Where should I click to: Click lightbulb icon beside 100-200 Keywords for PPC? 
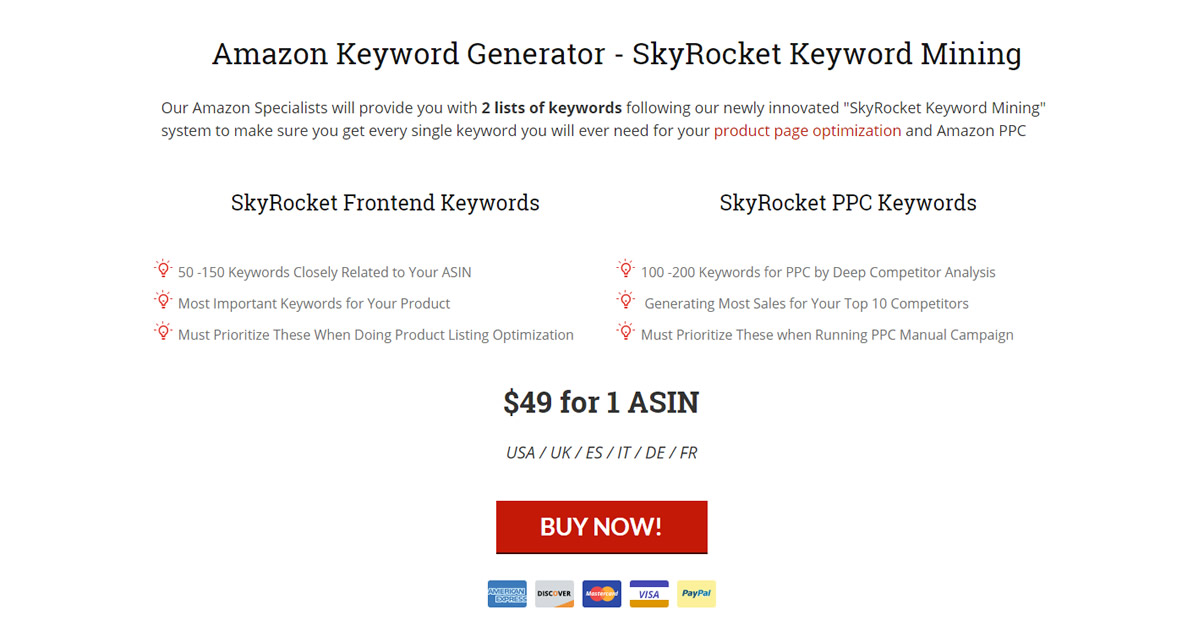pos(626,269)
